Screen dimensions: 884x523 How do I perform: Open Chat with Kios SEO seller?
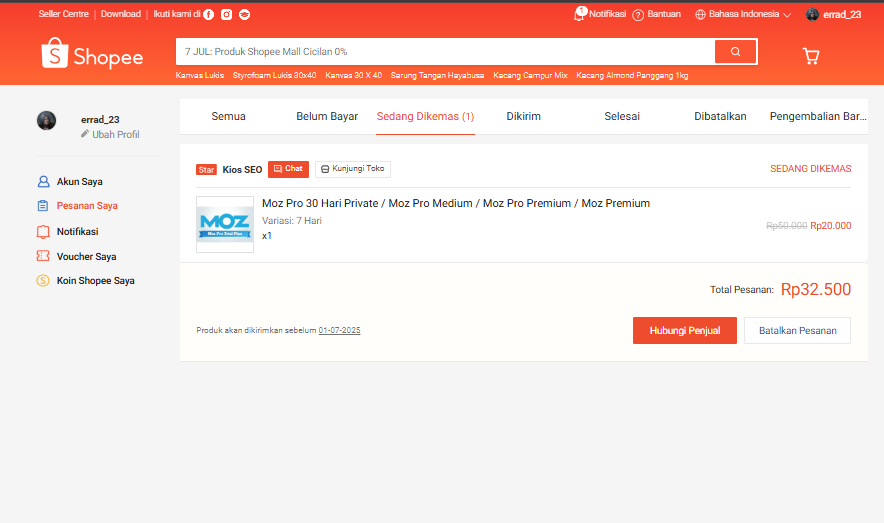pyautogui.click(x=288, y=169)
